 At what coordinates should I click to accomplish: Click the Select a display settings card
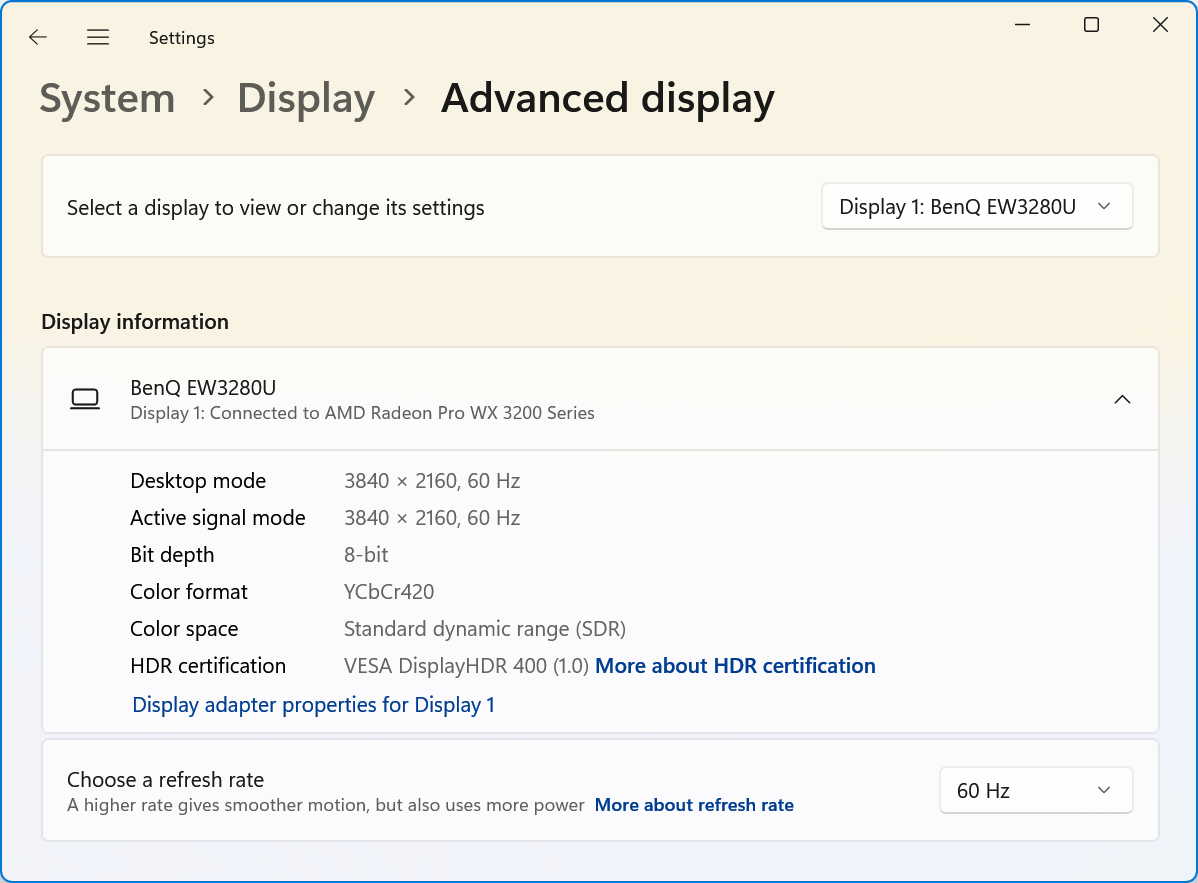click(x=400, y=206)
